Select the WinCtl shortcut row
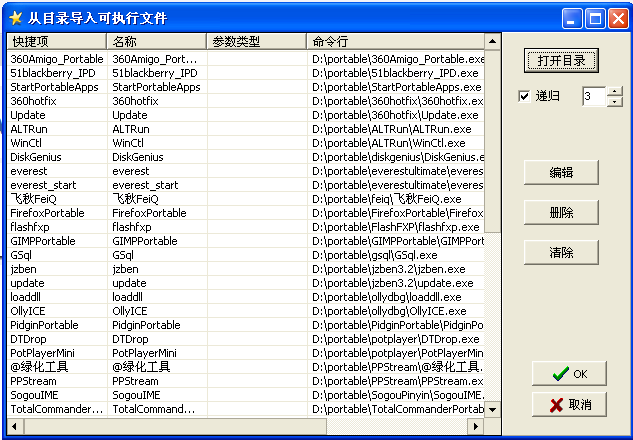Image resolution: width=633 pixels, height=440 pixels. click(245, 143)
